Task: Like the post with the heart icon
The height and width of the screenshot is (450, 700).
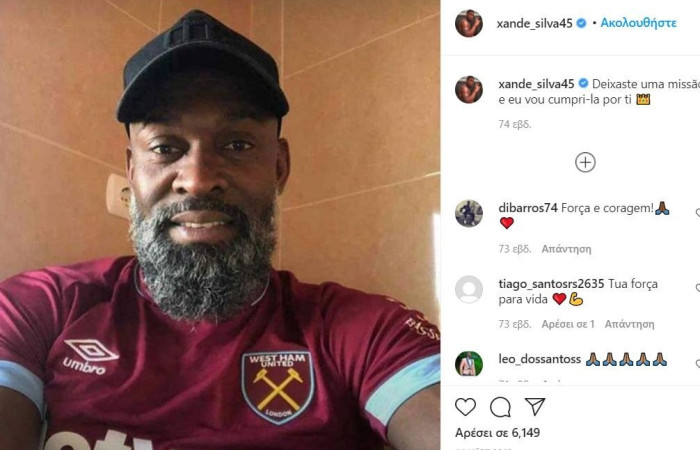Action: pyautogui.click(x=465, y=407)
